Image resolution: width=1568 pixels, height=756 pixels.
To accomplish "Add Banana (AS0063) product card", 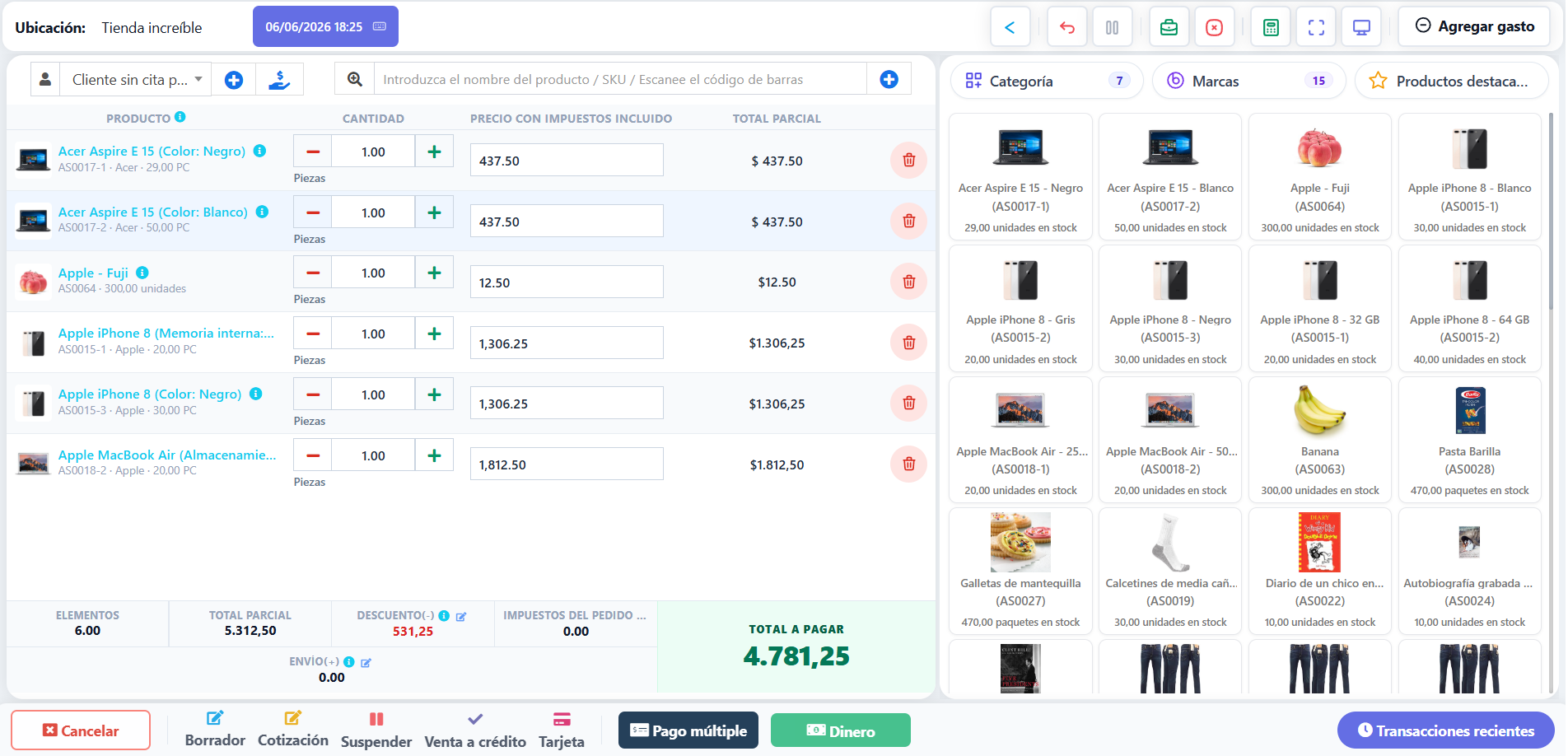I will tap(1320, 440).
